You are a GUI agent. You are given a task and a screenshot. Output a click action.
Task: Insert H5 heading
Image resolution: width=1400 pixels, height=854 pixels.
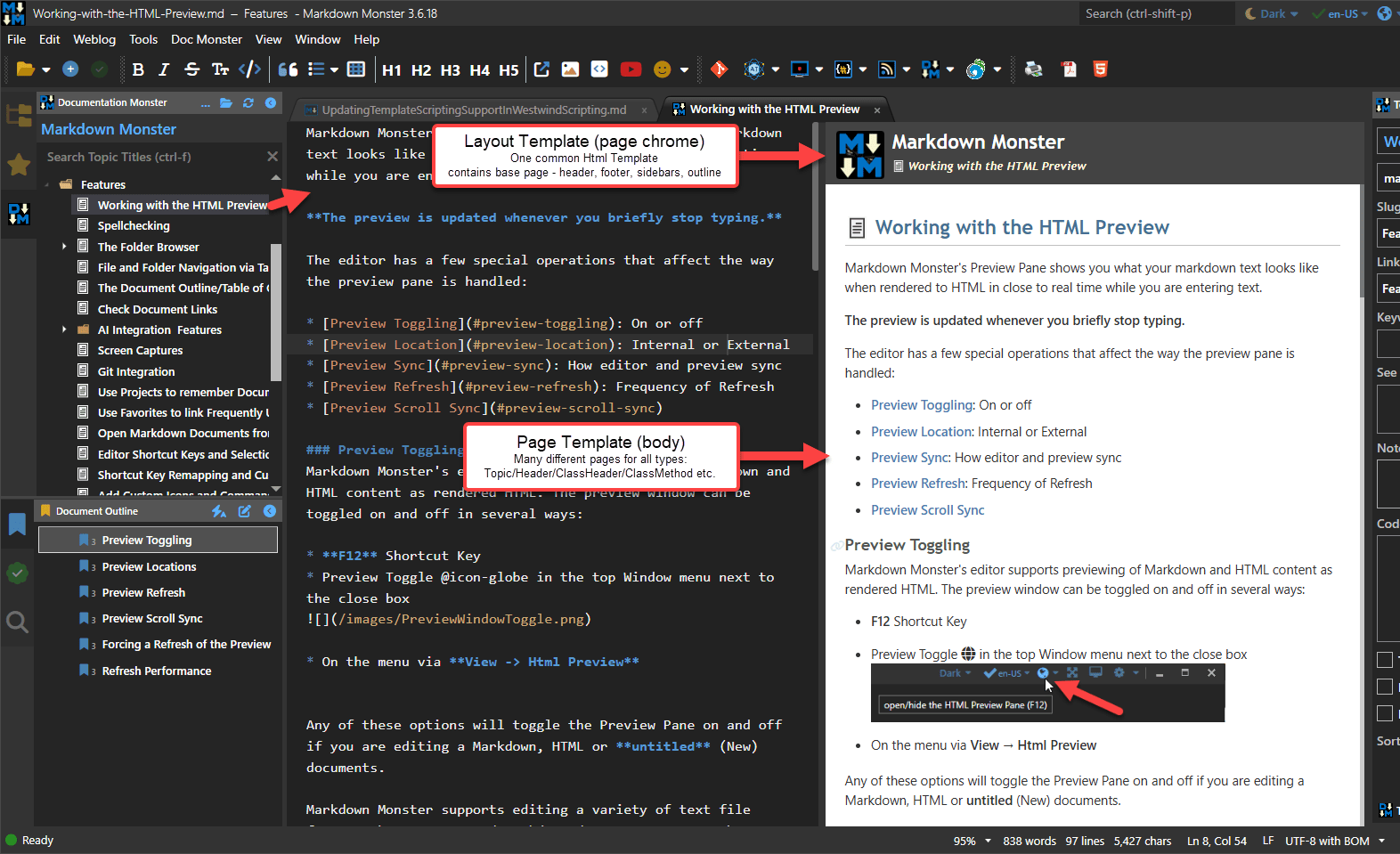coord(509,69)
